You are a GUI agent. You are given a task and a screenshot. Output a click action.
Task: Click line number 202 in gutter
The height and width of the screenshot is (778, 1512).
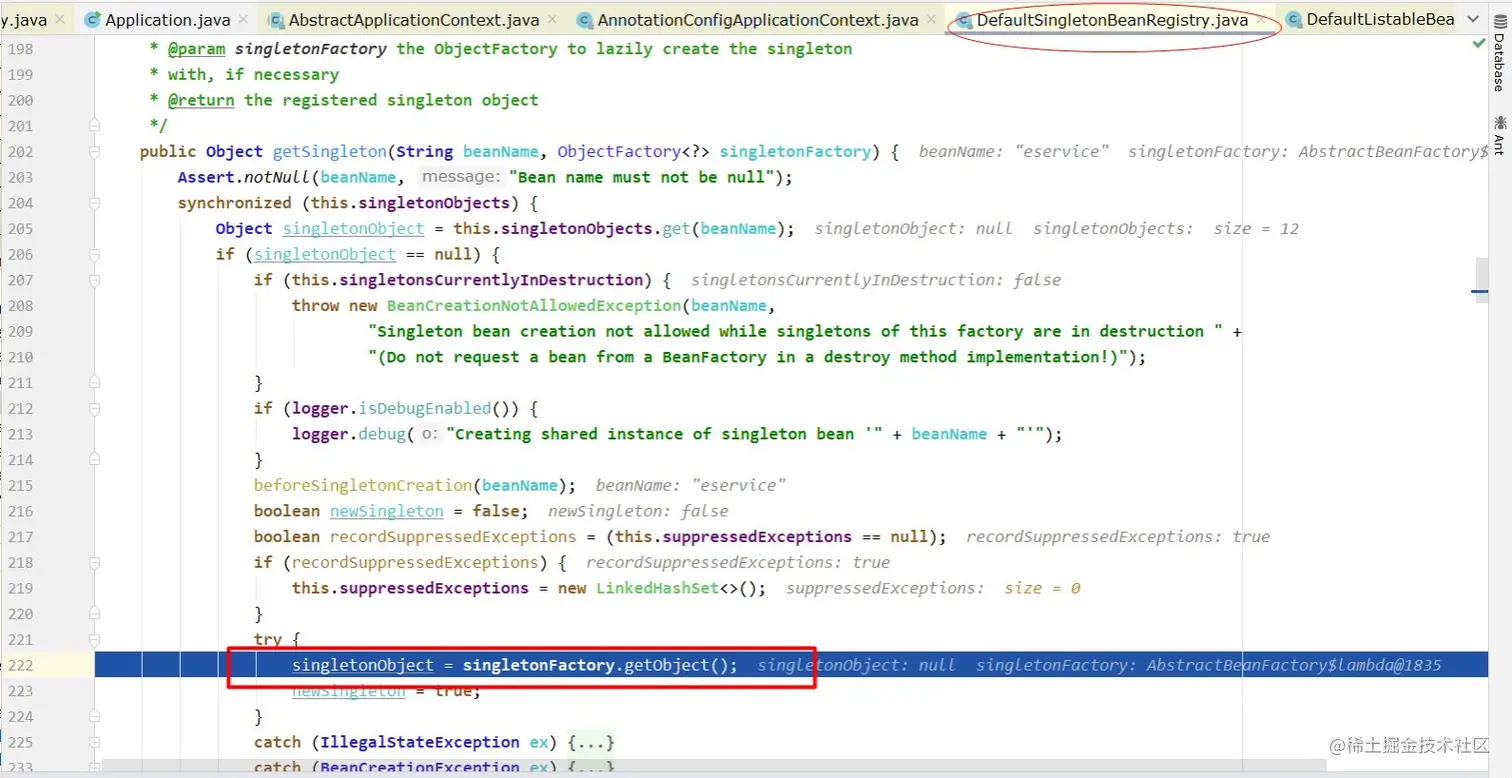pos(20,152)
